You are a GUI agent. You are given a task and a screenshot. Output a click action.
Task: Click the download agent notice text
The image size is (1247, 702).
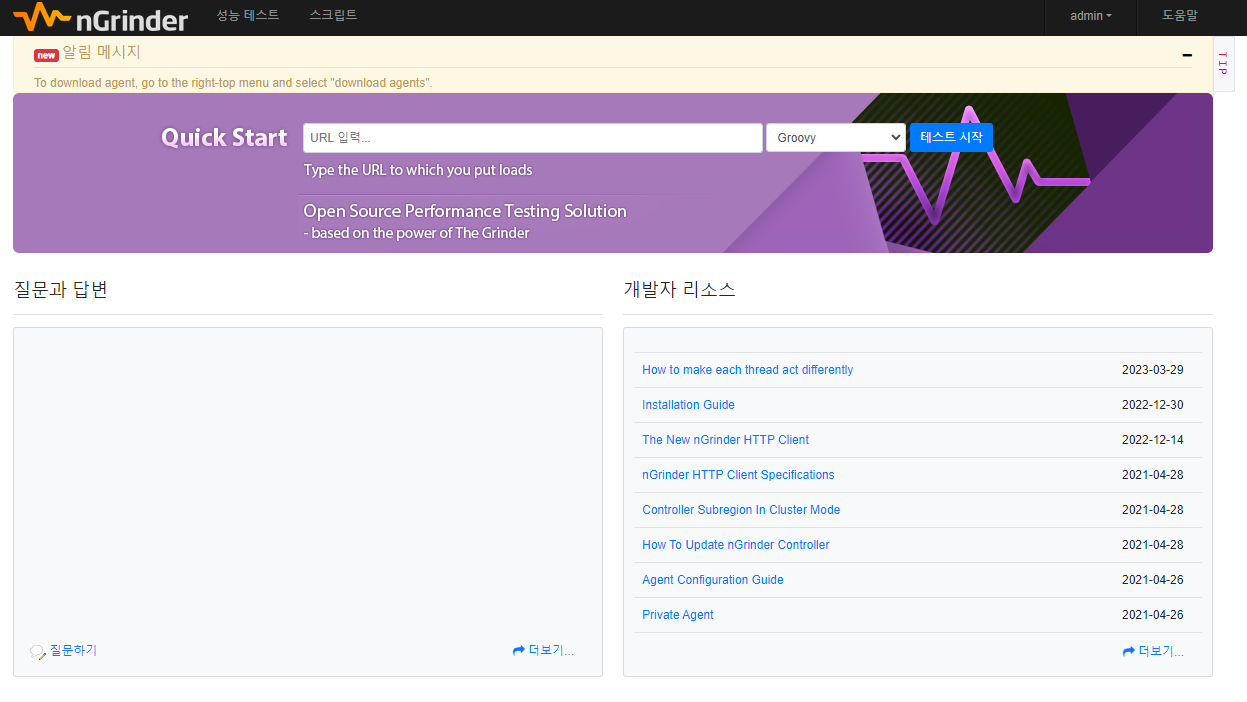[233, 83]
